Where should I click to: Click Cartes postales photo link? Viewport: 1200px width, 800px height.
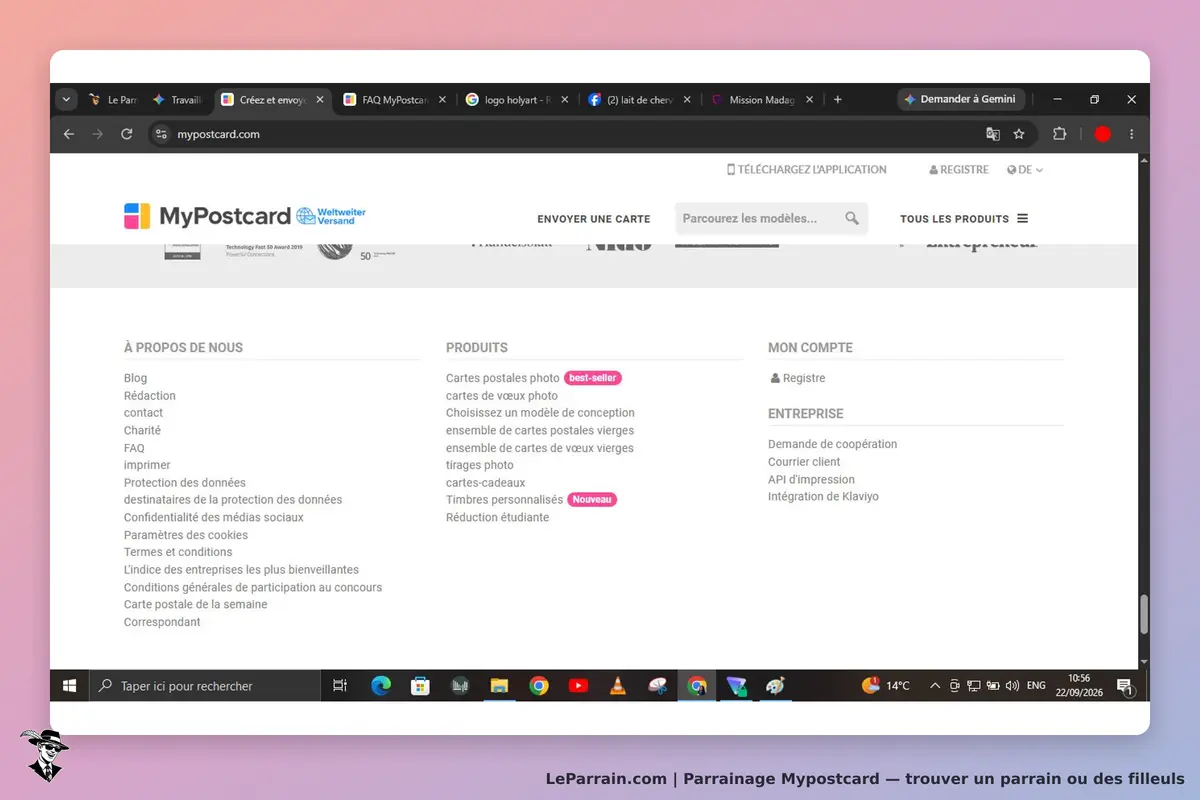[x=503, y=378]
